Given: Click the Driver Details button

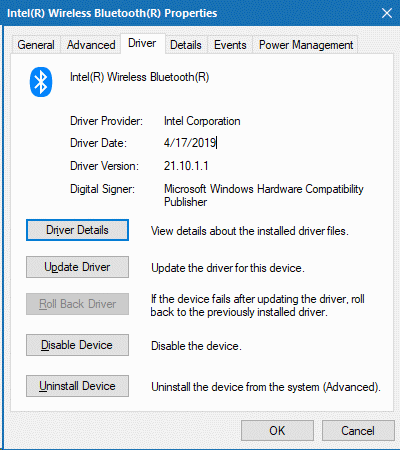Looking at the screenshot, I should (77, 230).
